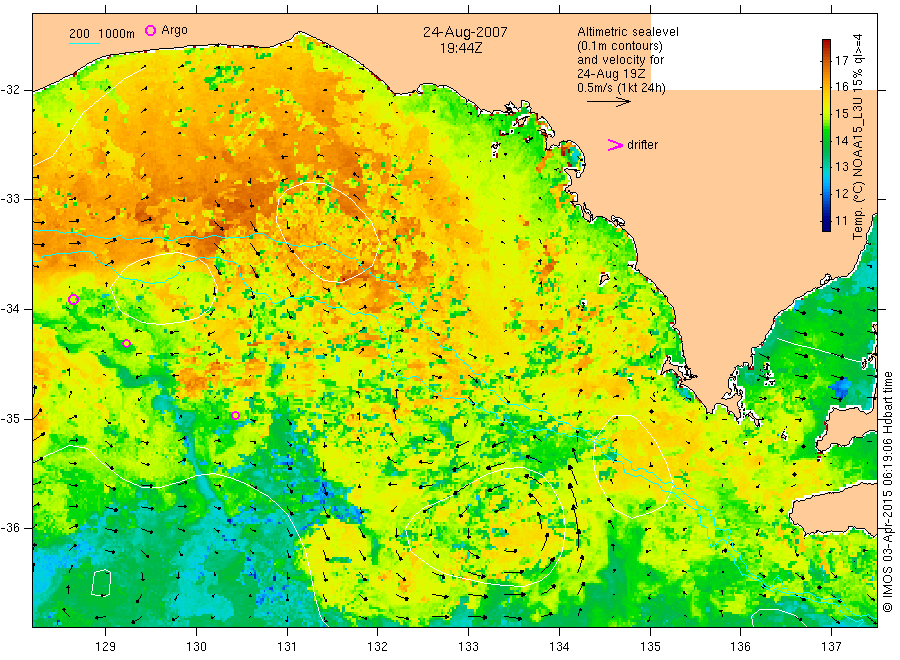The height and width of the screenshot is (660, 900).
Task: Click the small white contour box near 36.5°S 129°E
Action: (x=101, y=583)
